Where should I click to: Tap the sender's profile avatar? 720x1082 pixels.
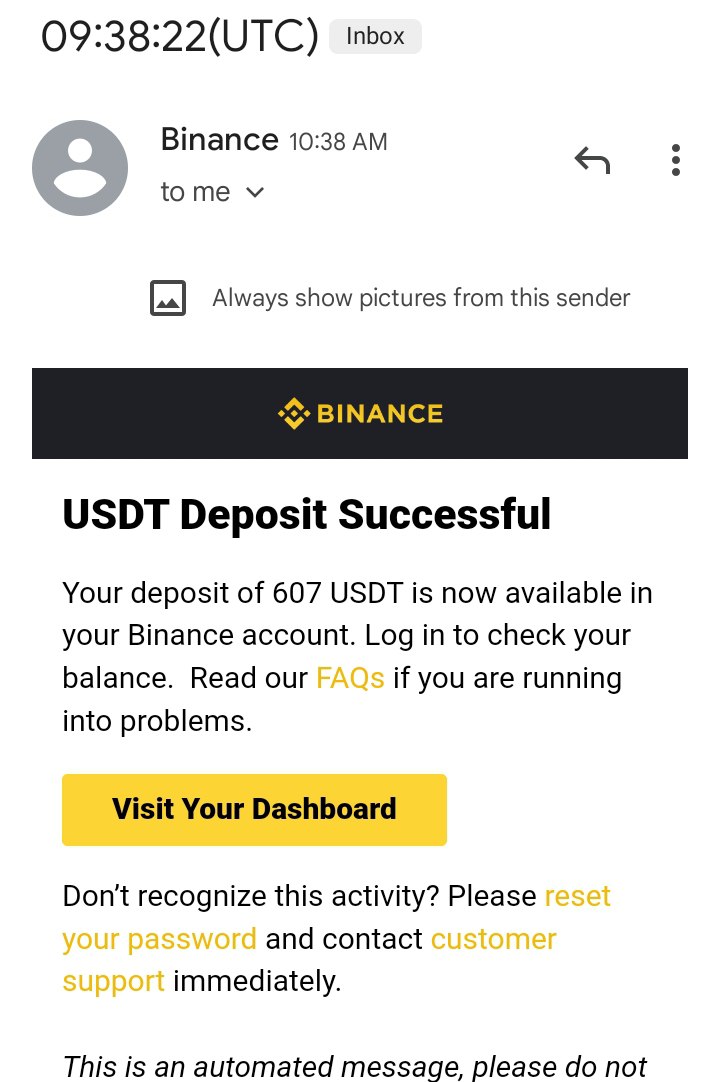tap(80, 168)
